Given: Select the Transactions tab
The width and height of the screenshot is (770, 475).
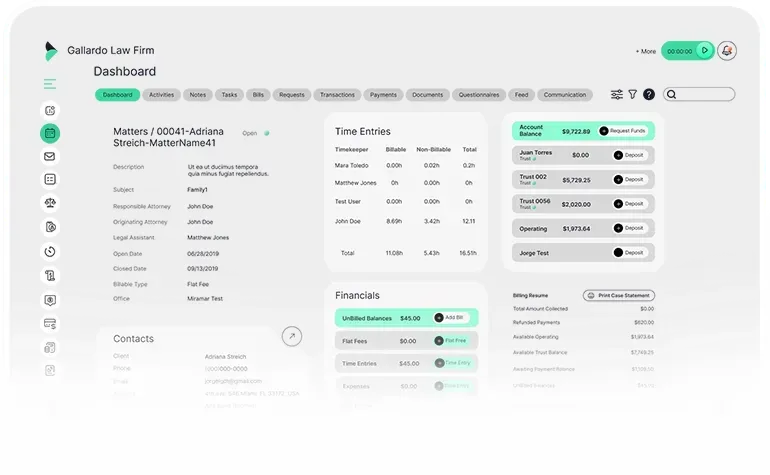Looking at the screenshot, I should point(337,95).
